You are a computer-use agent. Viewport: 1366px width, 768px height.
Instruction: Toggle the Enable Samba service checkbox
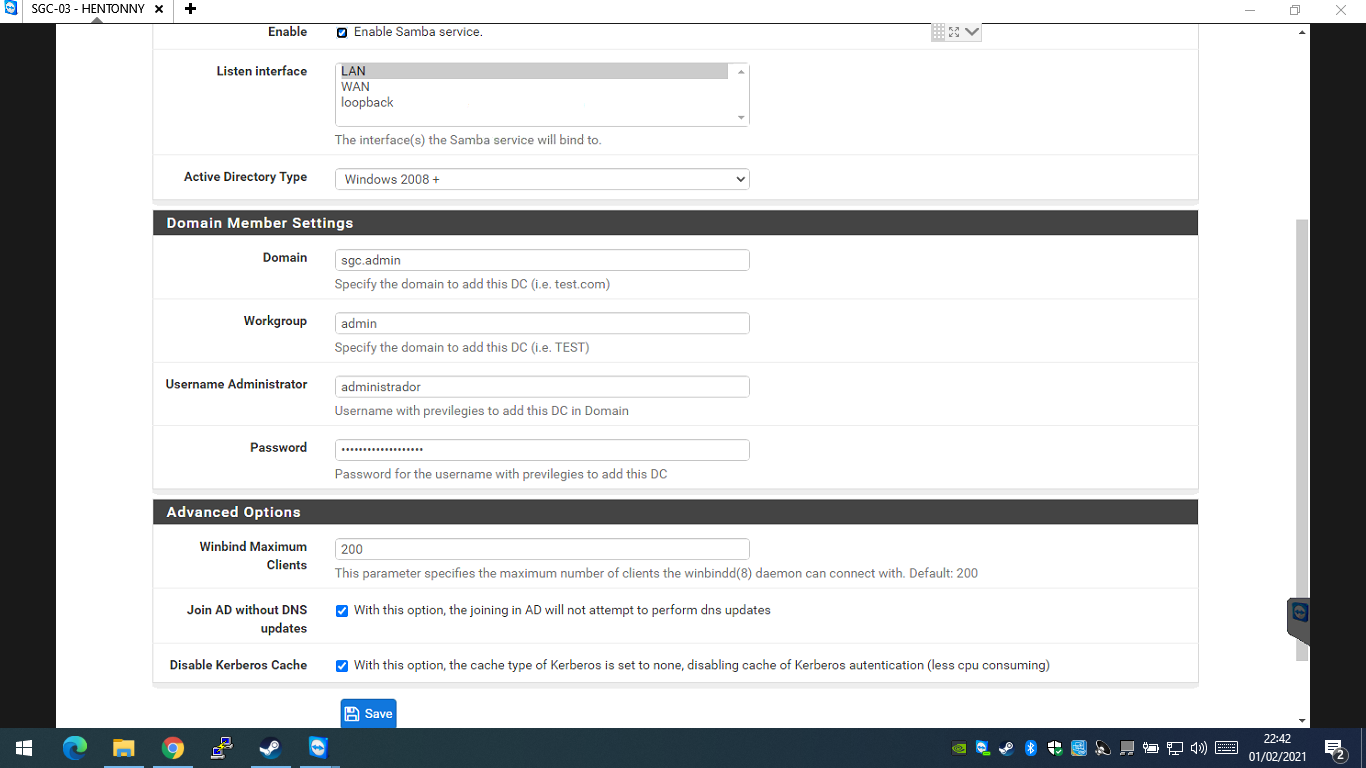coord(342,33)
